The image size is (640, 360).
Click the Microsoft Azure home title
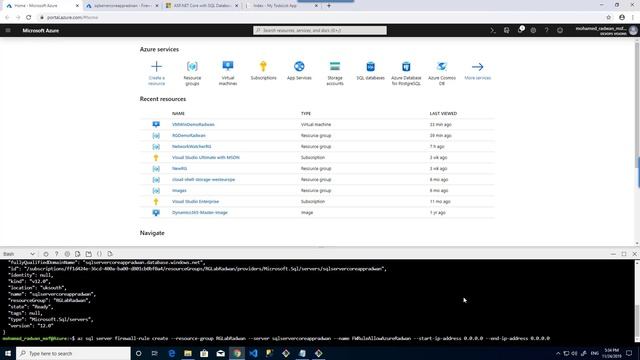coord(40,30)
